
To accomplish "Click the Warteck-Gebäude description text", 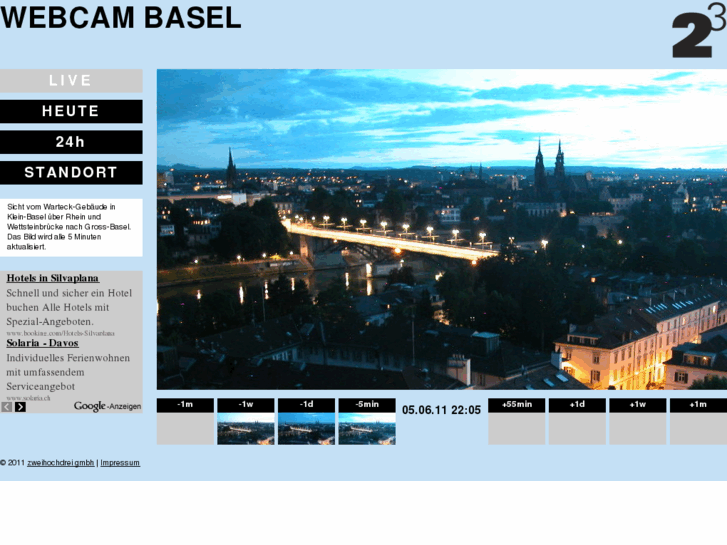I will [x=69, y=227].
